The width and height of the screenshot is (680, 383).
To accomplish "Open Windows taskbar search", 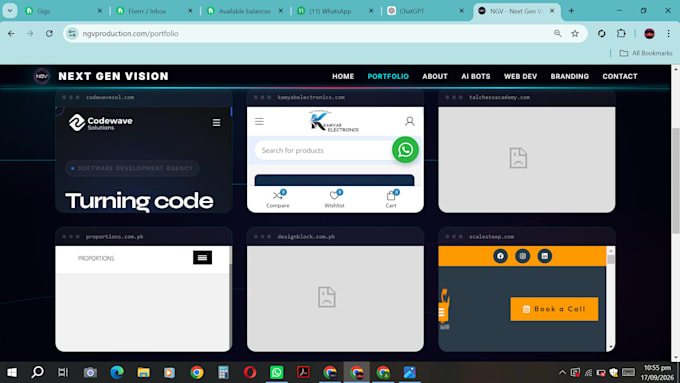I will [38, 372].
